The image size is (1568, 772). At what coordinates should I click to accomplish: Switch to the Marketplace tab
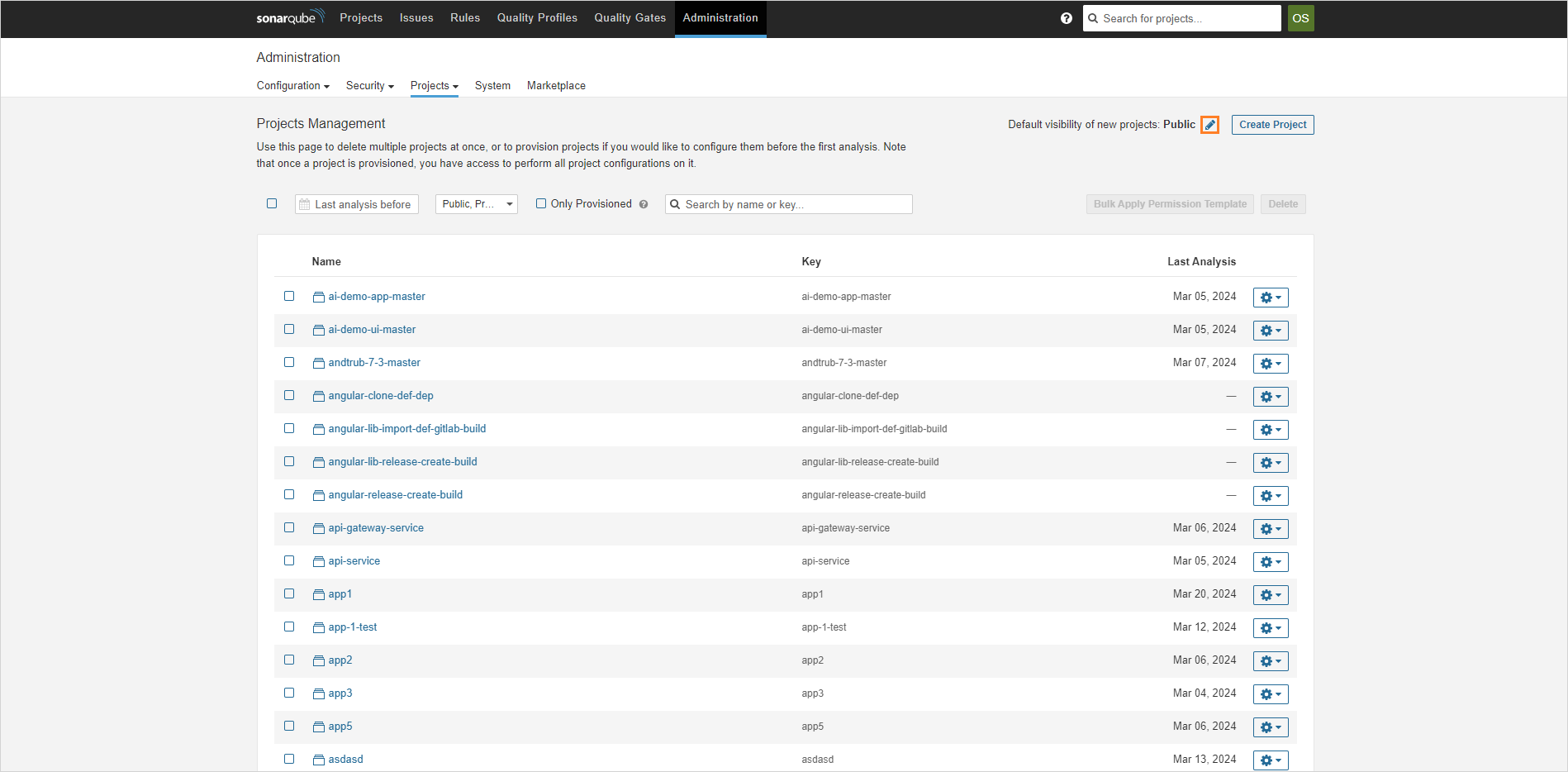click(x=556, y=85)
